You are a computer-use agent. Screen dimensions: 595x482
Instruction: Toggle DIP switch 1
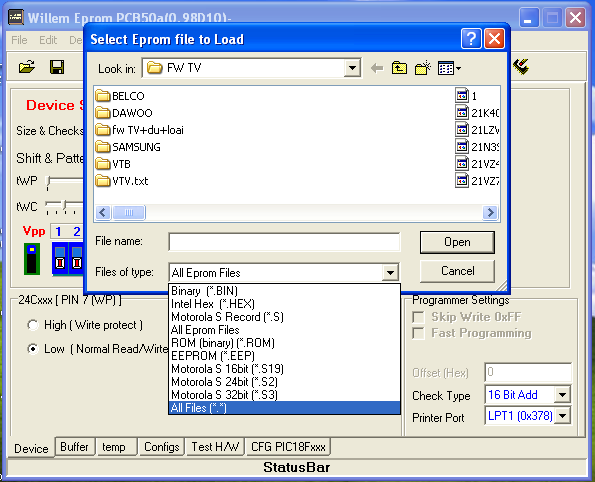[x=60, y=258]
